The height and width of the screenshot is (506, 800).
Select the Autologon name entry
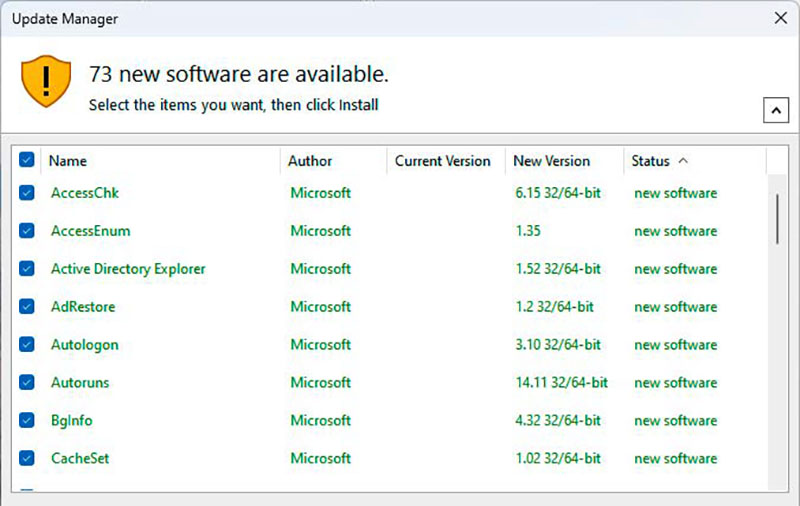click(x=85, y=345)
